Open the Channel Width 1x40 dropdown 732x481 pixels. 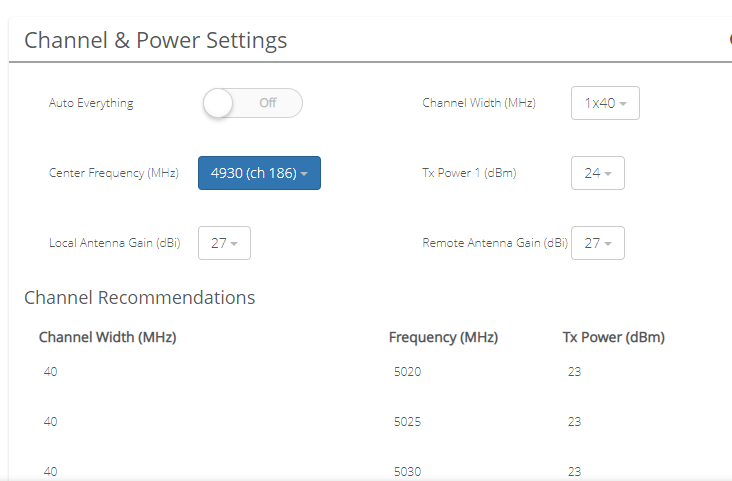click(605, 103)
